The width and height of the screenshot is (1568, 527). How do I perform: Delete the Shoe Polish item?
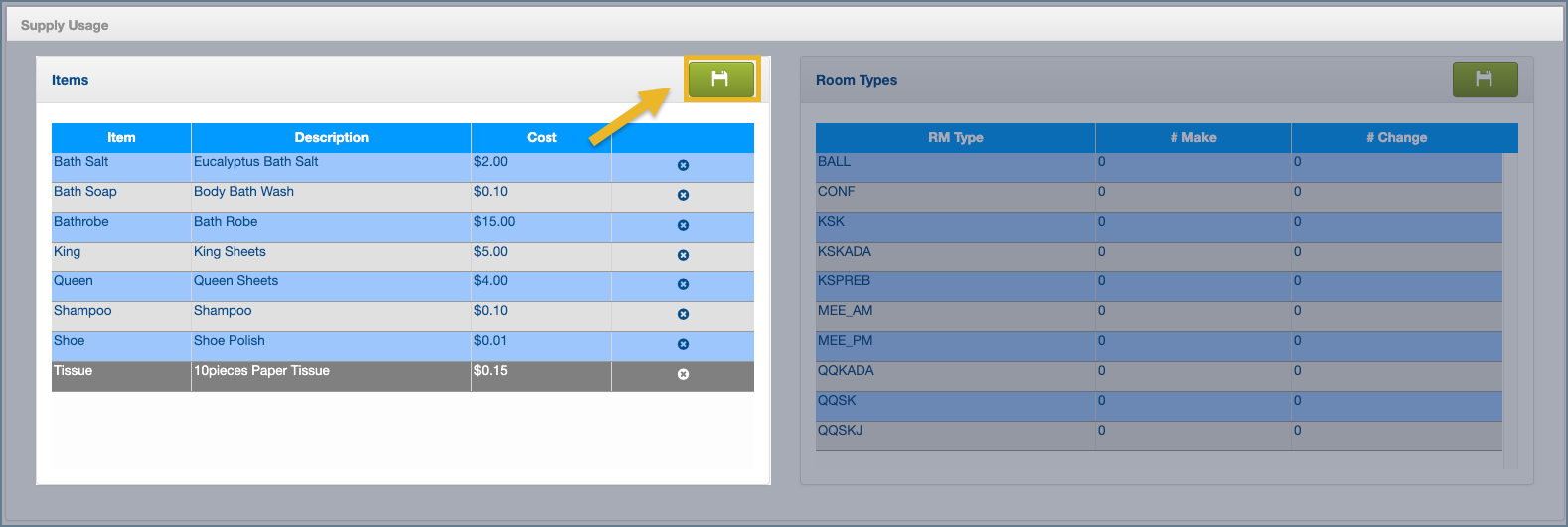[x=683, y=345]
